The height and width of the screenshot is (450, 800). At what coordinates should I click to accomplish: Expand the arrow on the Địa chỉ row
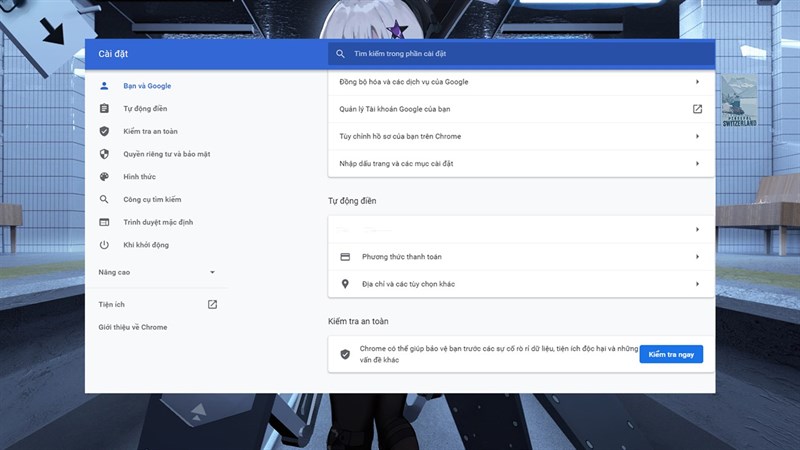697,284
